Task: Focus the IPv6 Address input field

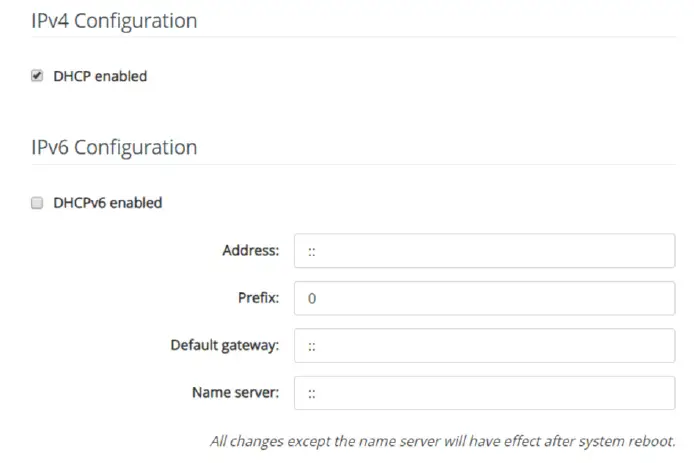Action: (484, 250)
